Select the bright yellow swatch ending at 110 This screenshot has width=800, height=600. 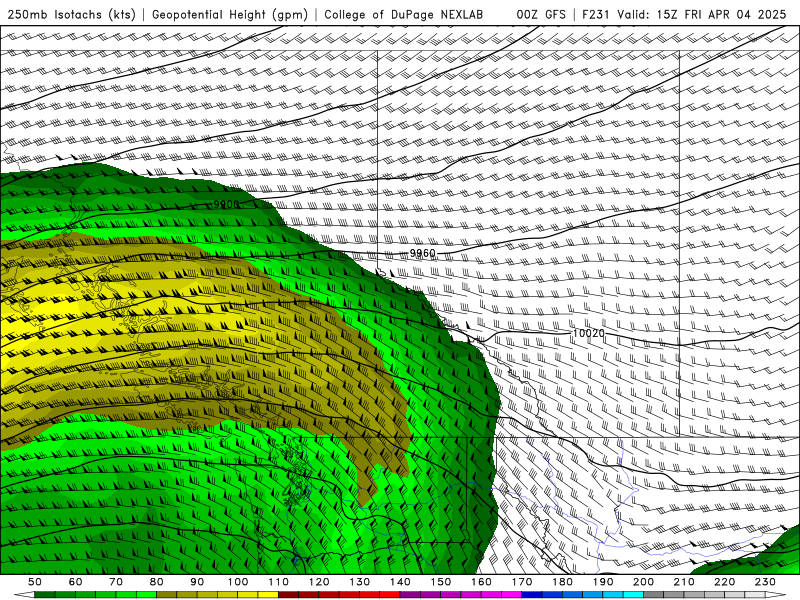coord(268,595)
